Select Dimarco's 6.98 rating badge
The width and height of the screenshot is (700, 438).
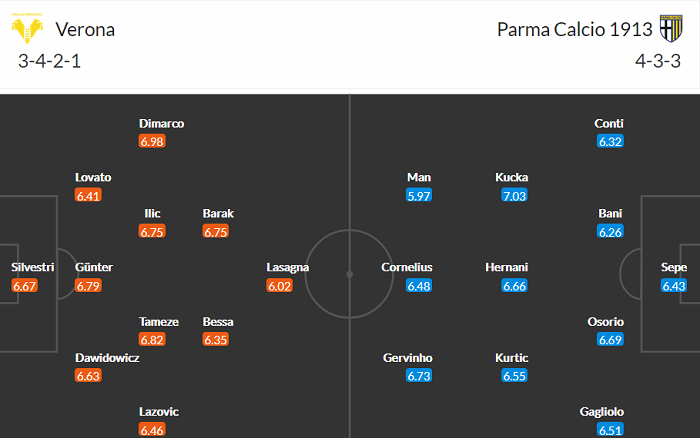[x=152, y=142]
